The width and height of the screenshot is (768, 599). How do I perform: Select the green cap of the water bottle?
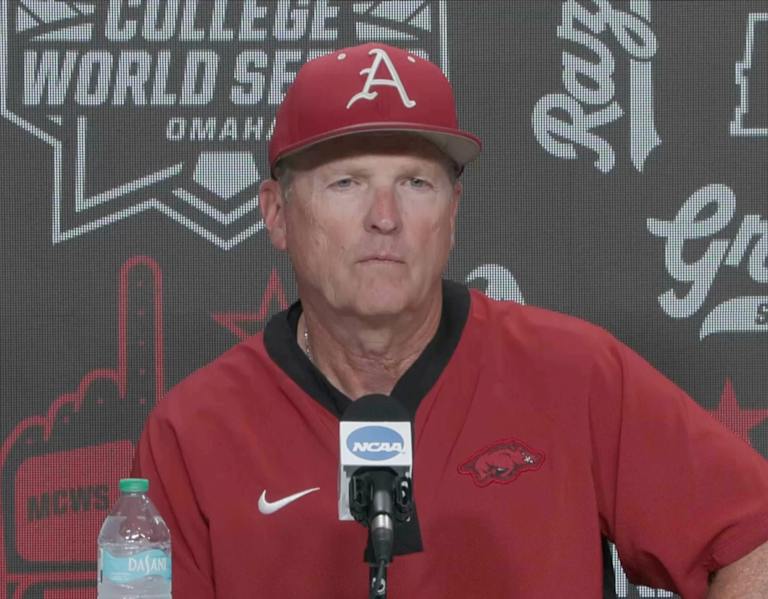pyautogui.click(x=134, y=485)
